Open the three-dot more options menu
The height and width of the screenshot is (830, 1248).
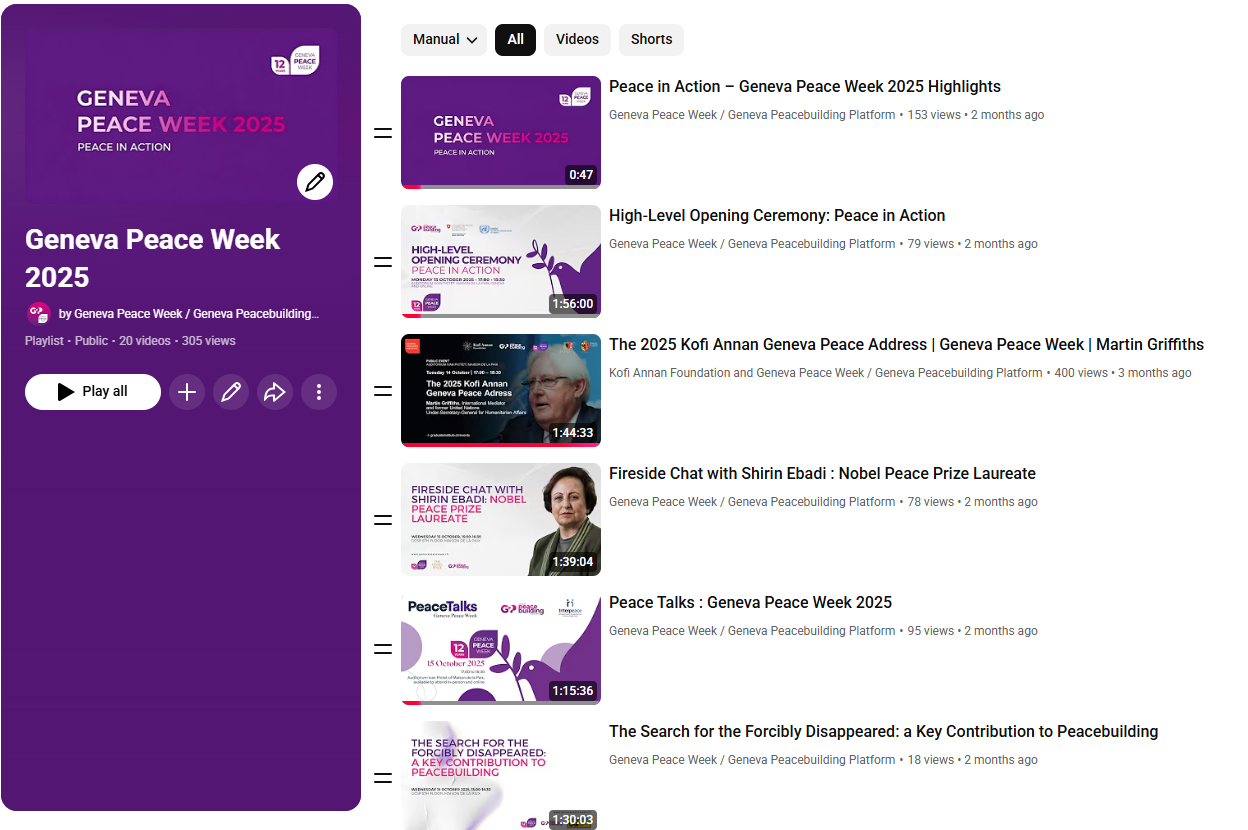pyautogui.click(x=319, y=392)
